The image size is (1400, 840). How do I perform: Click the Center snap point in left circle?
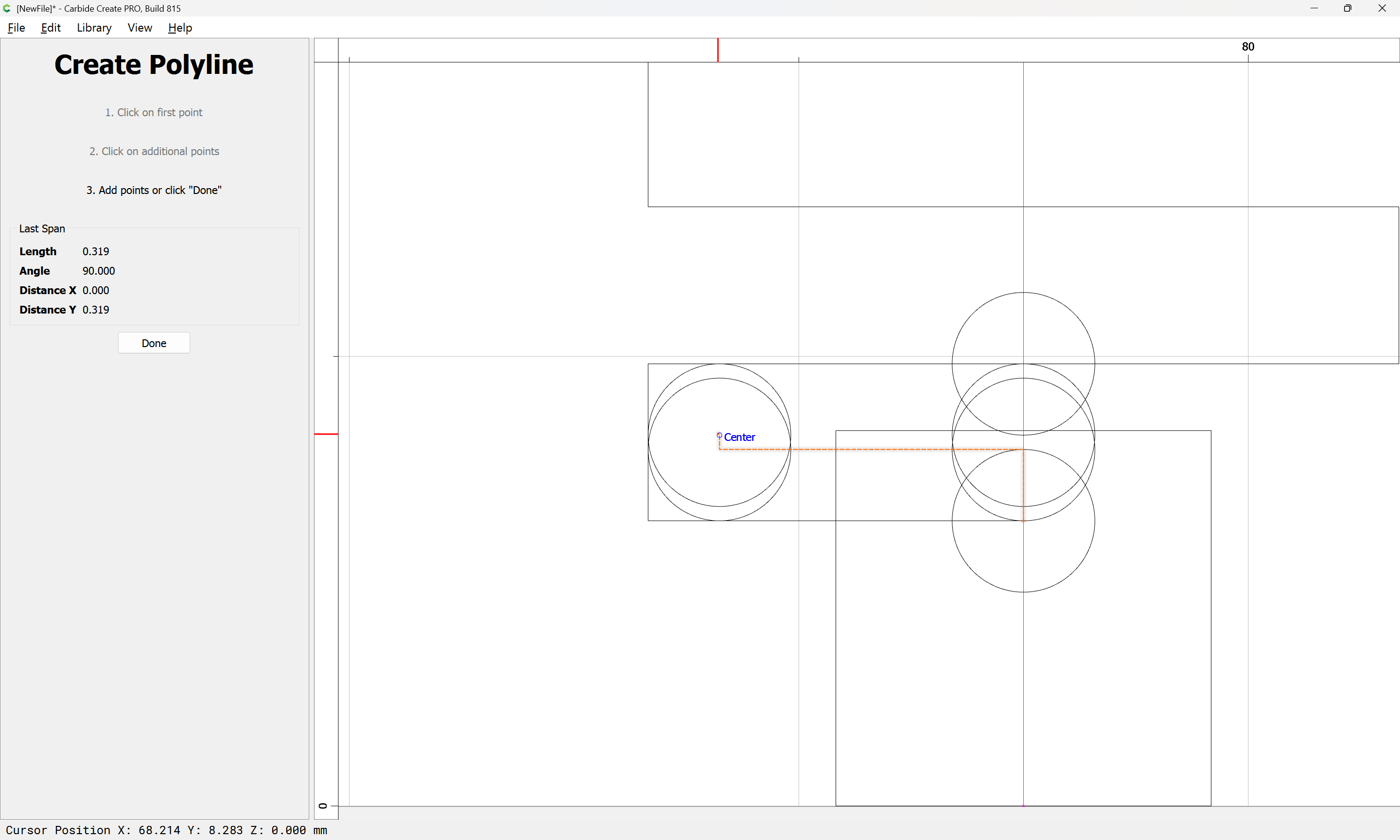(719, 435)
